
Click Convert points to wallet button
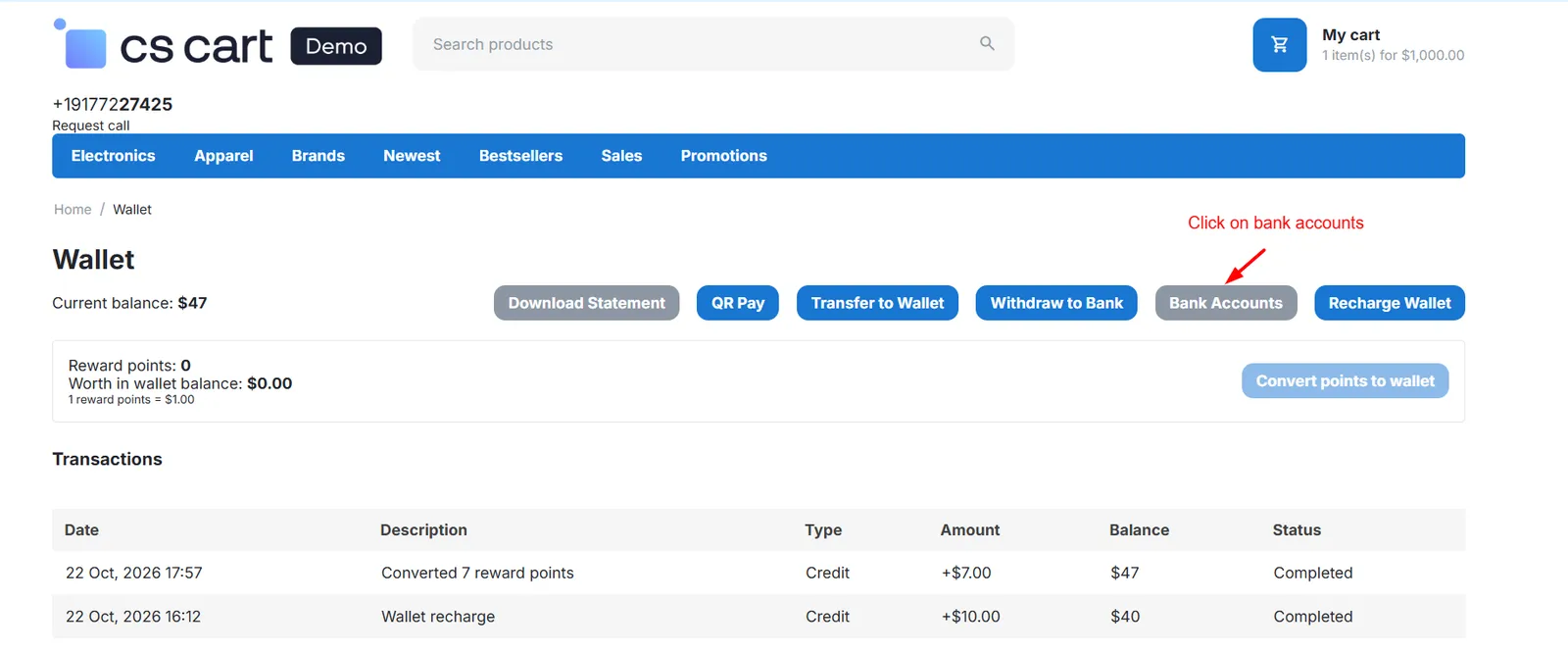click(1346, 381)
